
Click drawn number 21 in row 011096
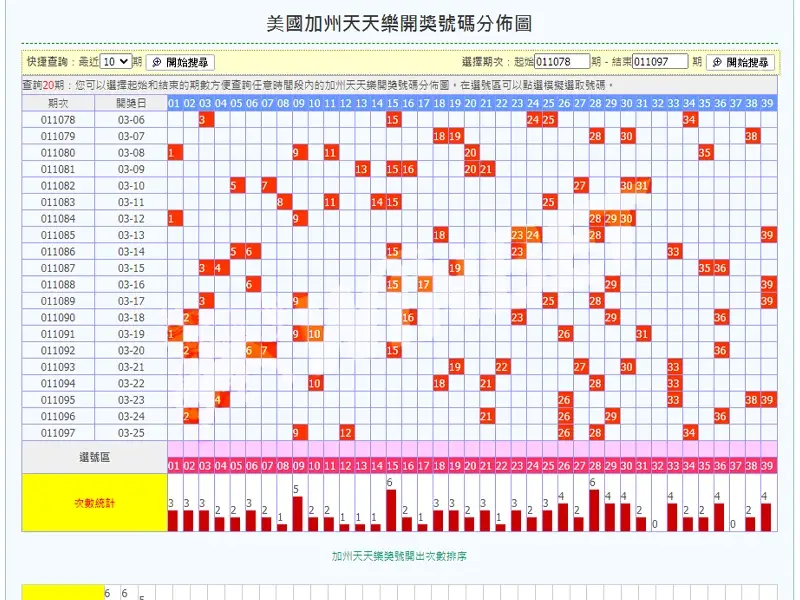[487, 417]
